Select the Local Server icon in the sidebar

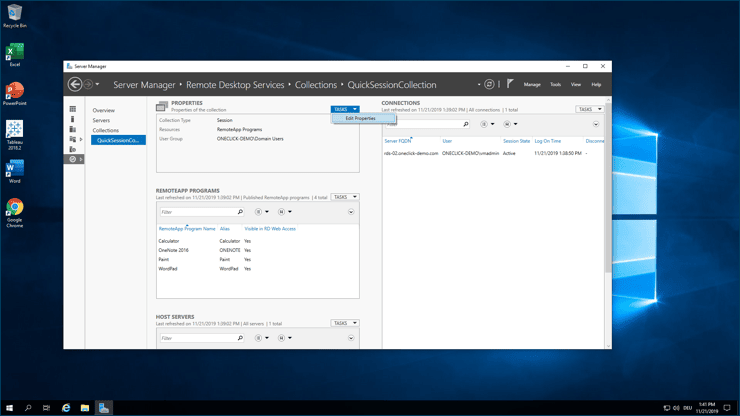click(73, 119)
